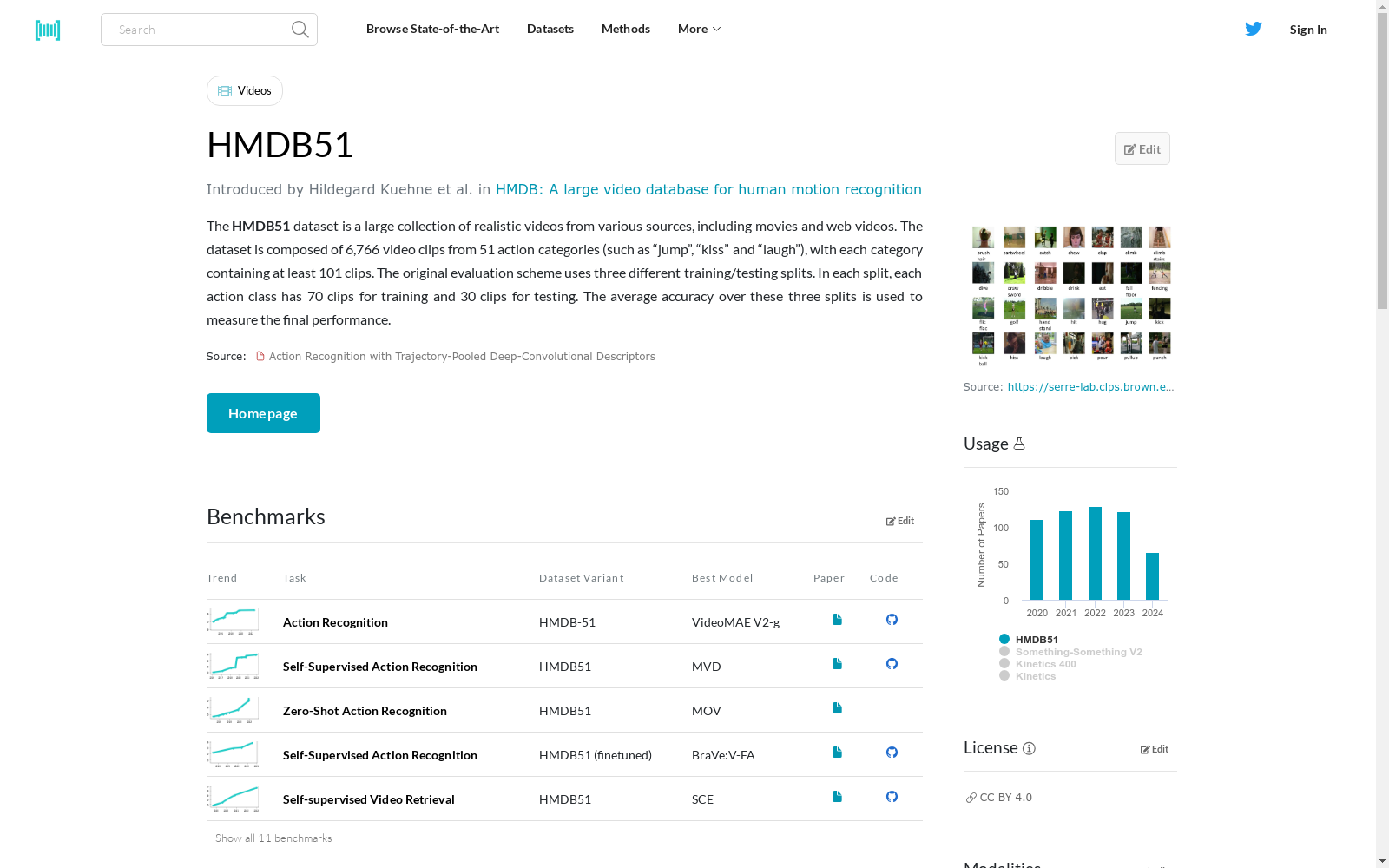This screenshot has width=1389, height=868.
Task: Click Sign In
Action: point(1308,30)
